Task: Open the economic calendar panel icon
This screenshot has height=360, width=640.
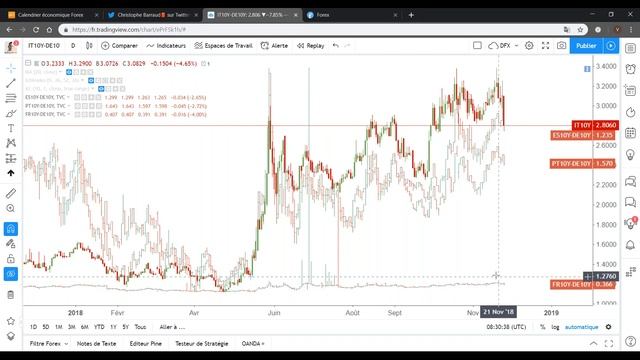Action: tap(630, 133)
